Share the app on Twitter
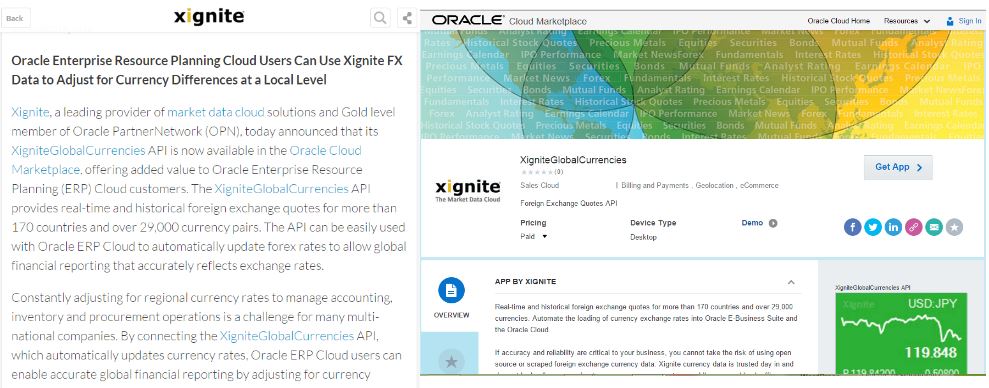The height and width of the screenshot is (388, 989). click(x=873, y=227)
